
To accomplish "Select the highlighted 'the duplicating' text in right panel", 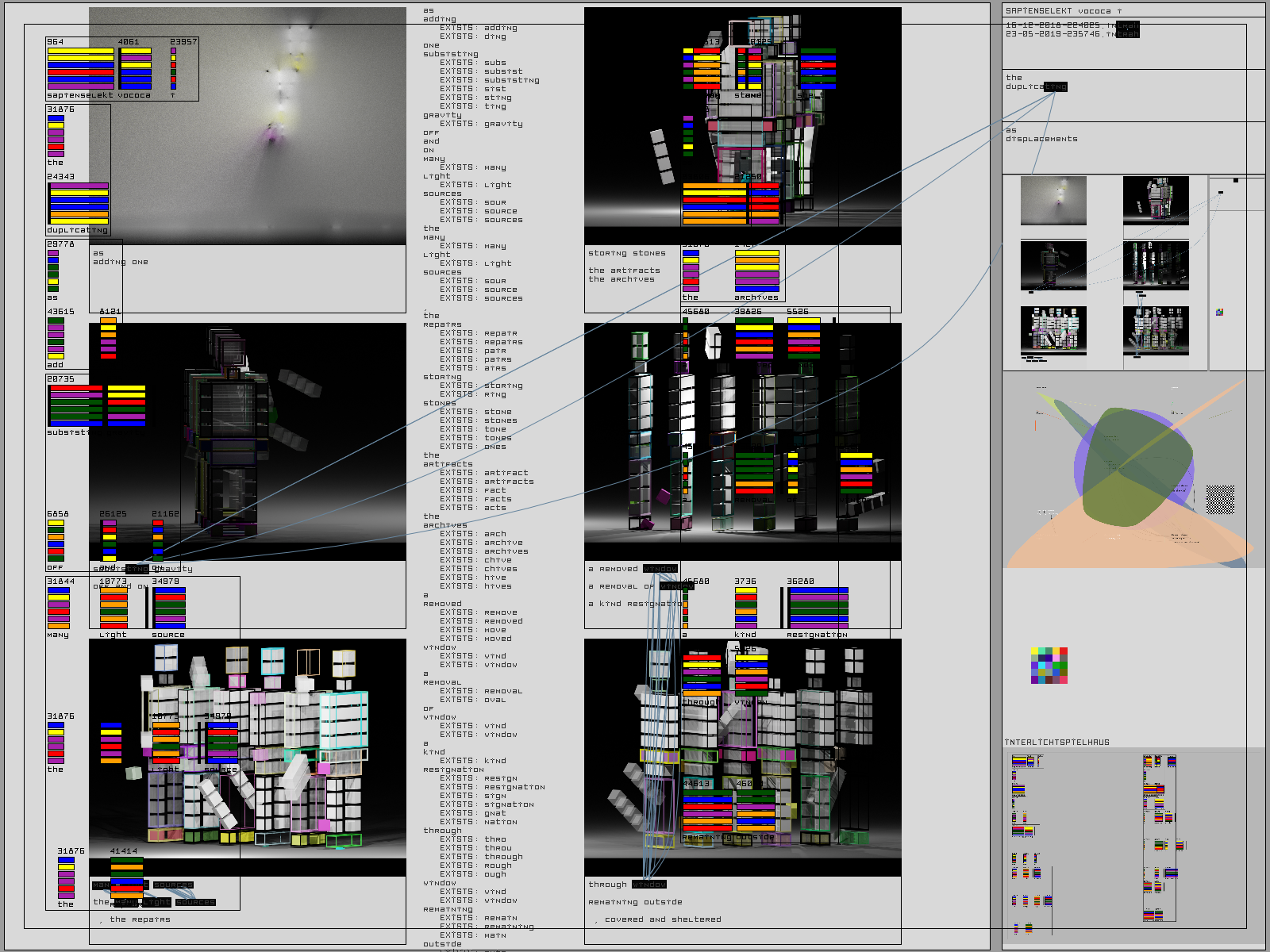I will pyautogui.click(x=1036, y=86).
